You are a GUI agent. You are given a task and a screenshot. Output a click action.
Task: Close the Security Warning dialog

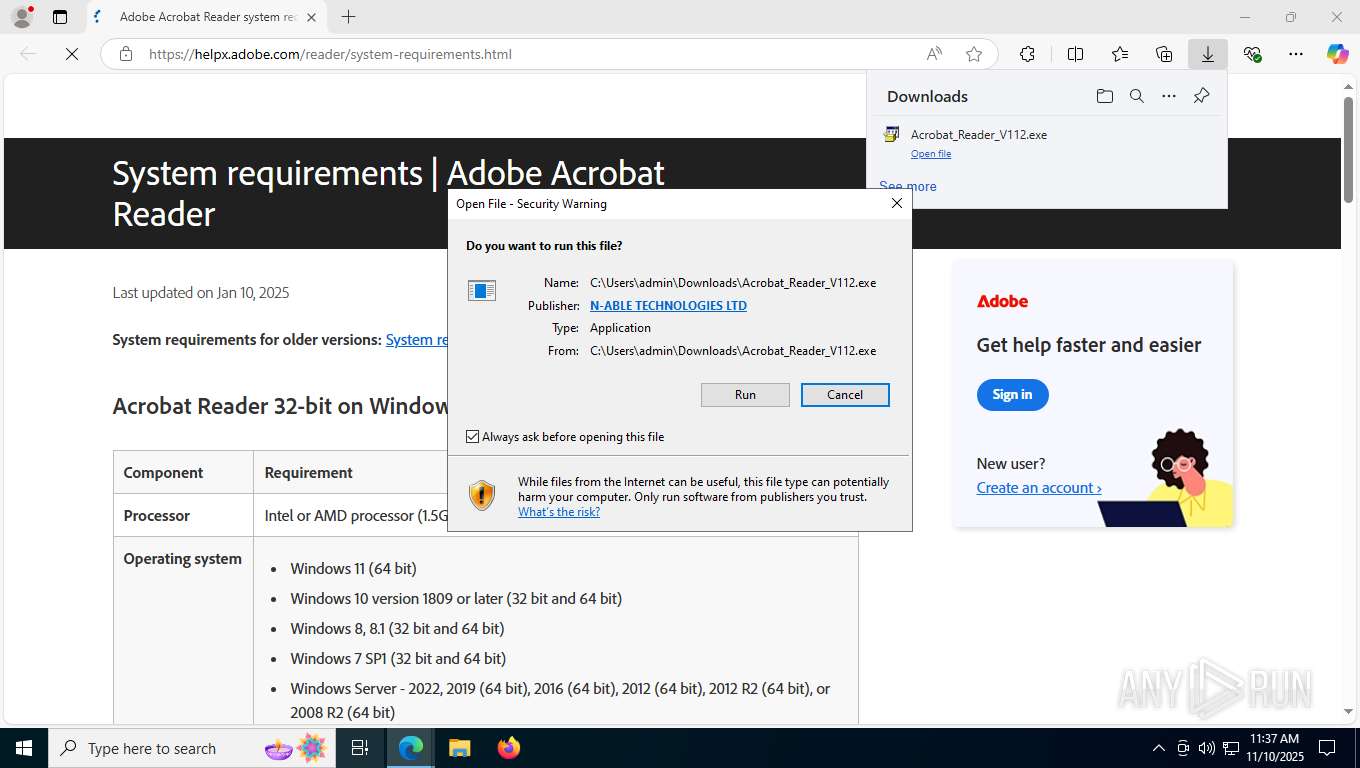pyautogui.click(x=896, y=203)
